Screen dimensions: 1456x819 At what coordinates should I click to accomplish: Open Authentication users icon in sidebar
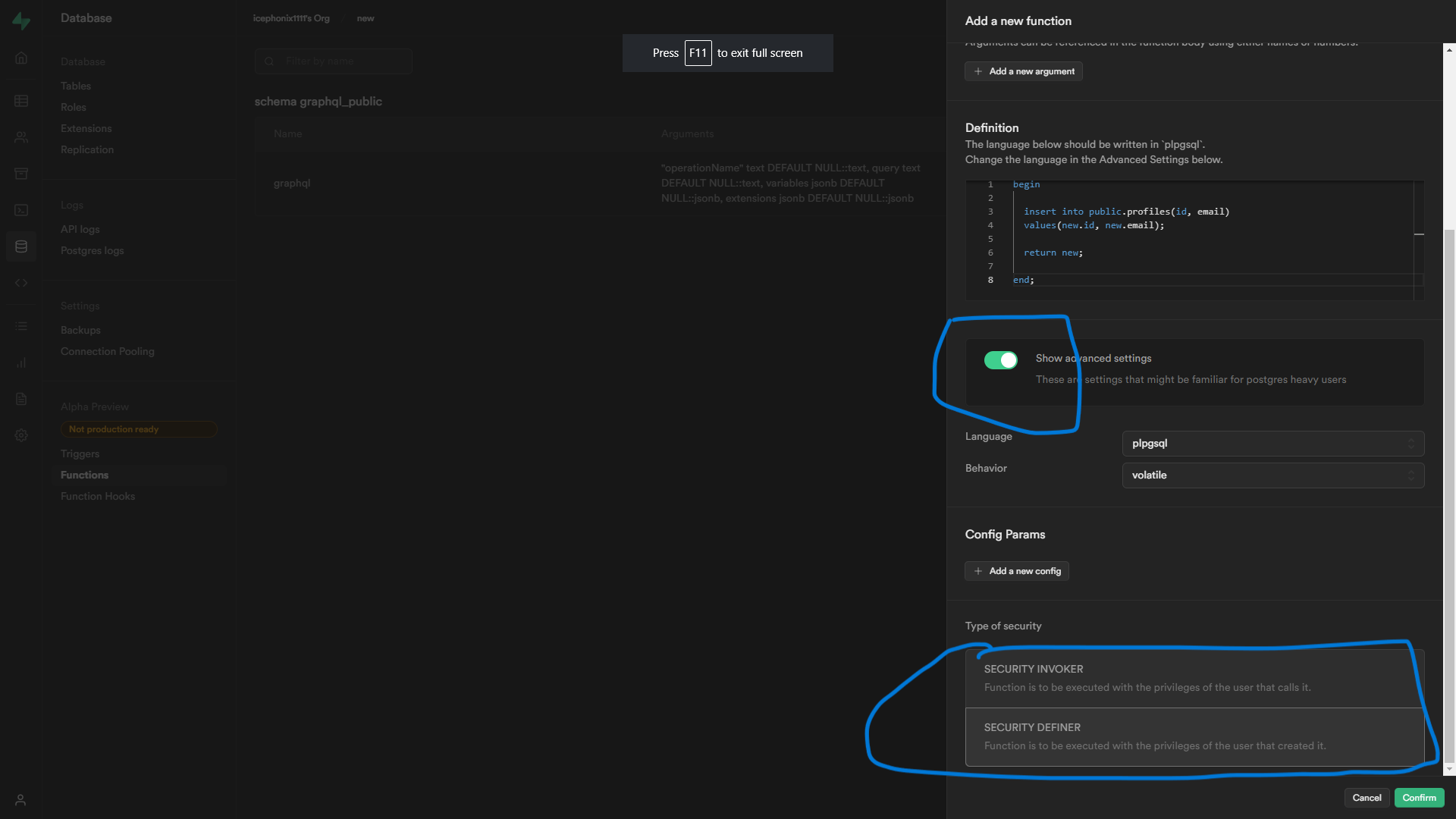point(21,137)
